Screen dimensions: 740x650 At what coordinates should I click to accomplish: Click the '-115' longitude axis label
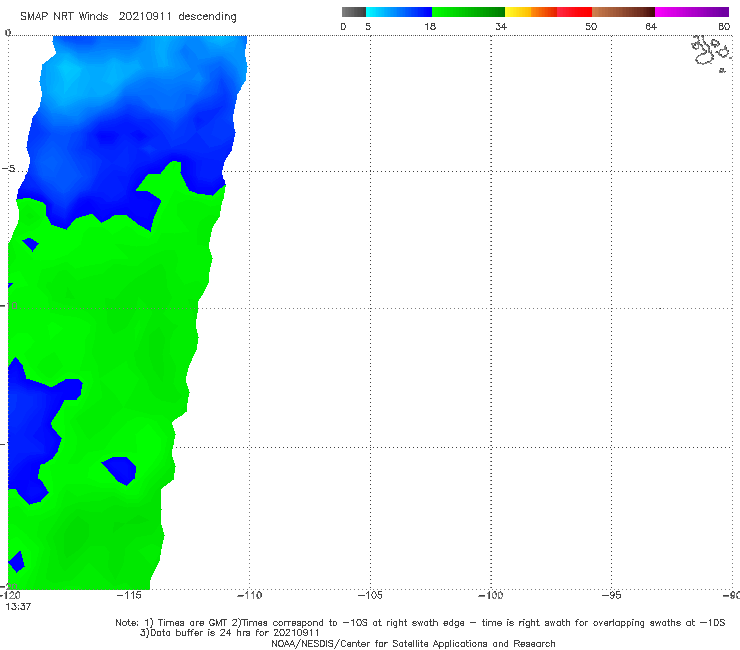pyautogui.click(x=129, y=595)
